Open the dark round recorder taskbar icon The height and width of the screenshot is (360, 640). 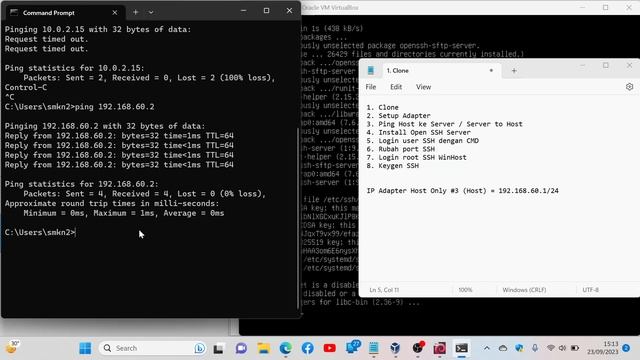pyautogui.click(x=418, y=348)
